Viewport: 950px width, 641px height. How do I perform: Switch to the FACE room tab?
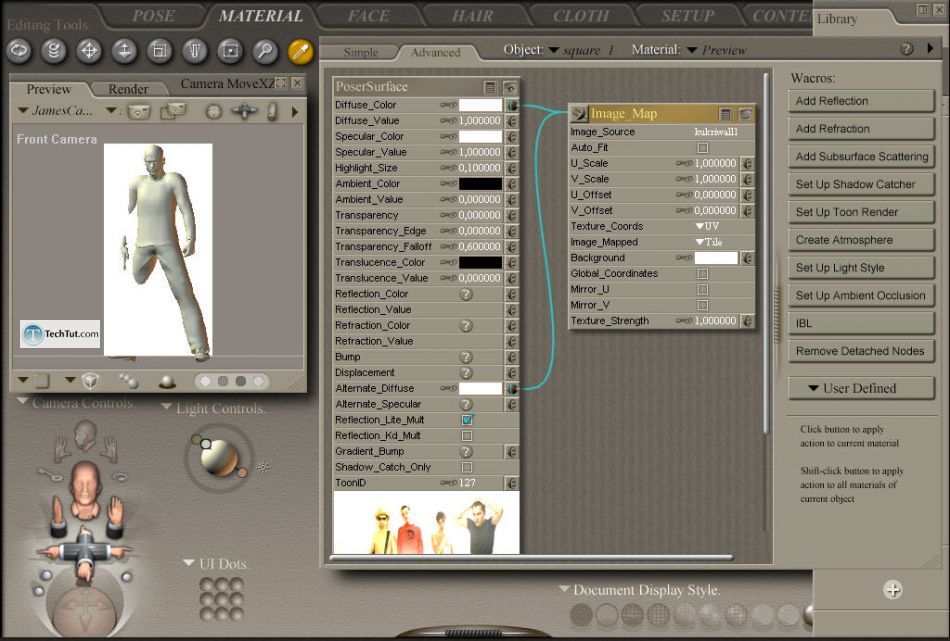pos(368,16)
